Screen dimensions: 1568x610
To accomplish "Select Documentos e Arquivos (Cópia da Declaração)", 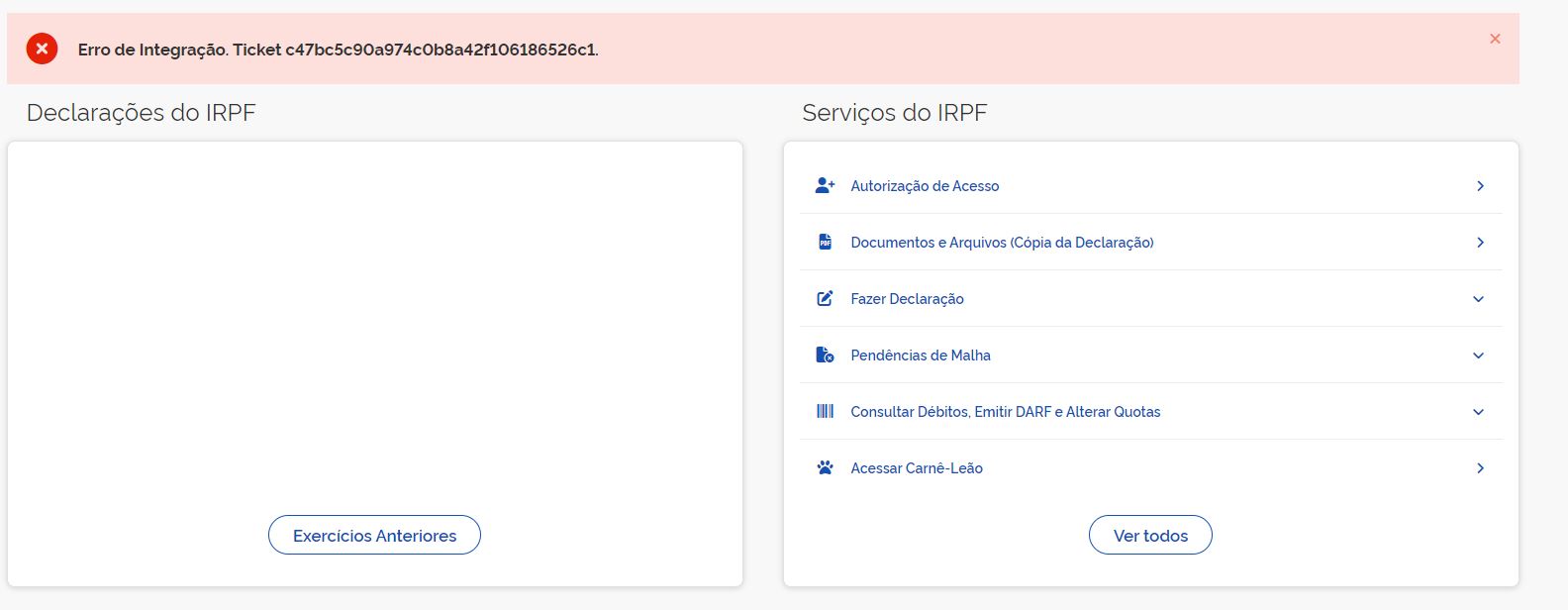I will (1002, 243).
